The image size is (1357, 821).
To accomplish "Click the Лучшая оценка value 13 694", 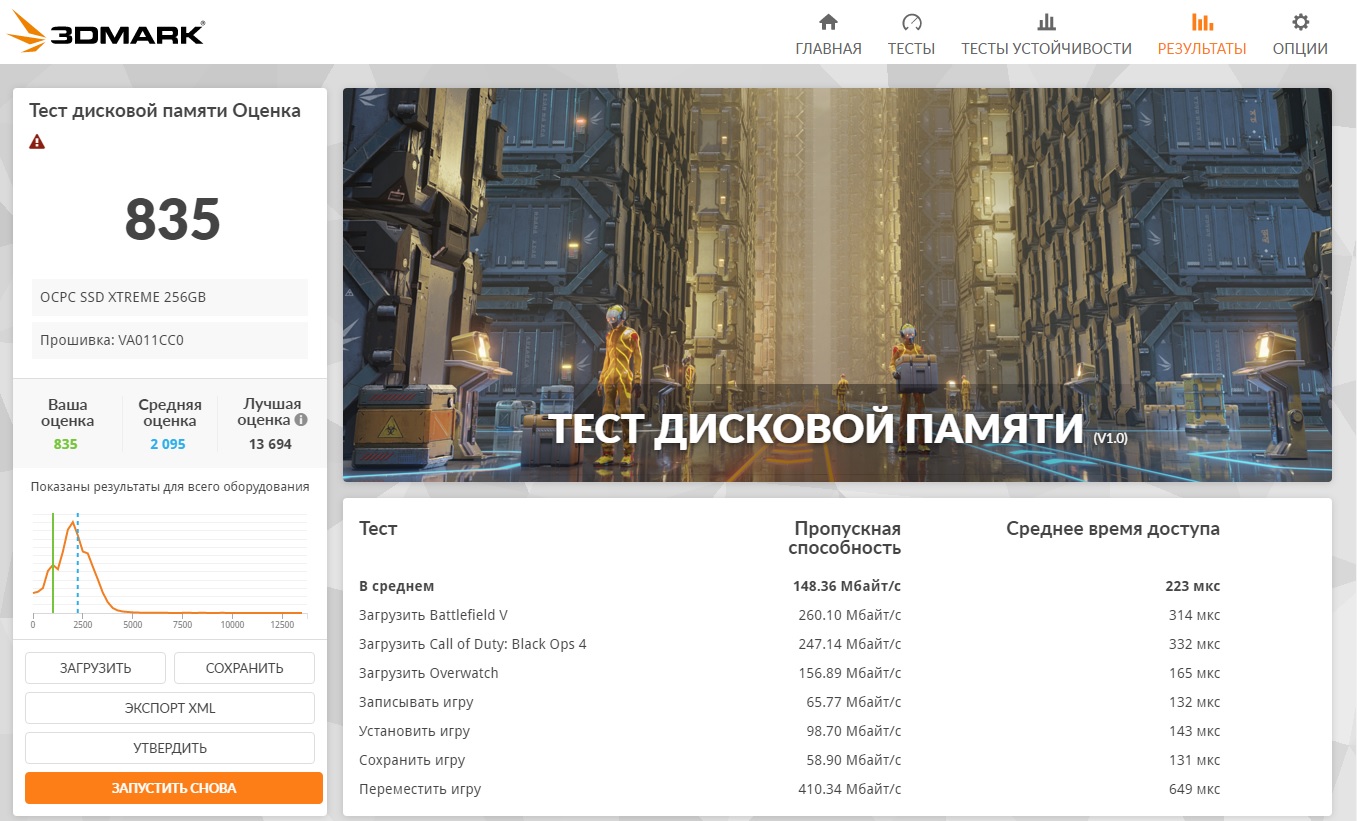I will point(270,444).
